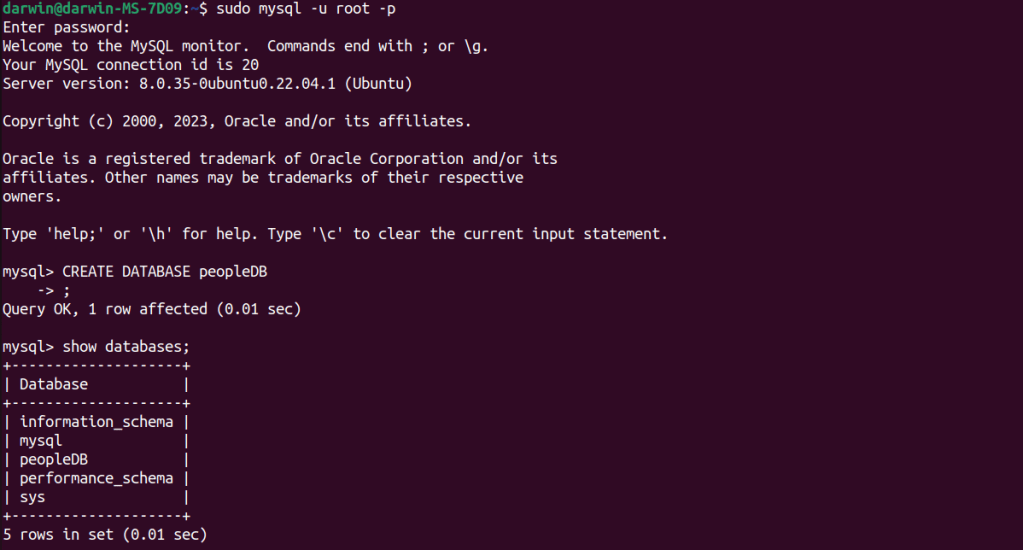Click the "5 rows in set" result line
1023x550 pixels.
coord(104,535)
